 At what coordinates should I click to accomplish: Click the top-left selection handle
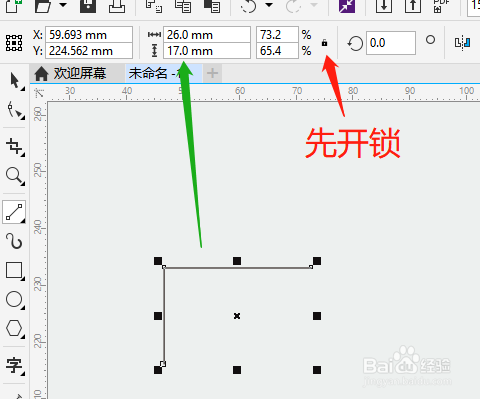(x=158, y=261)
